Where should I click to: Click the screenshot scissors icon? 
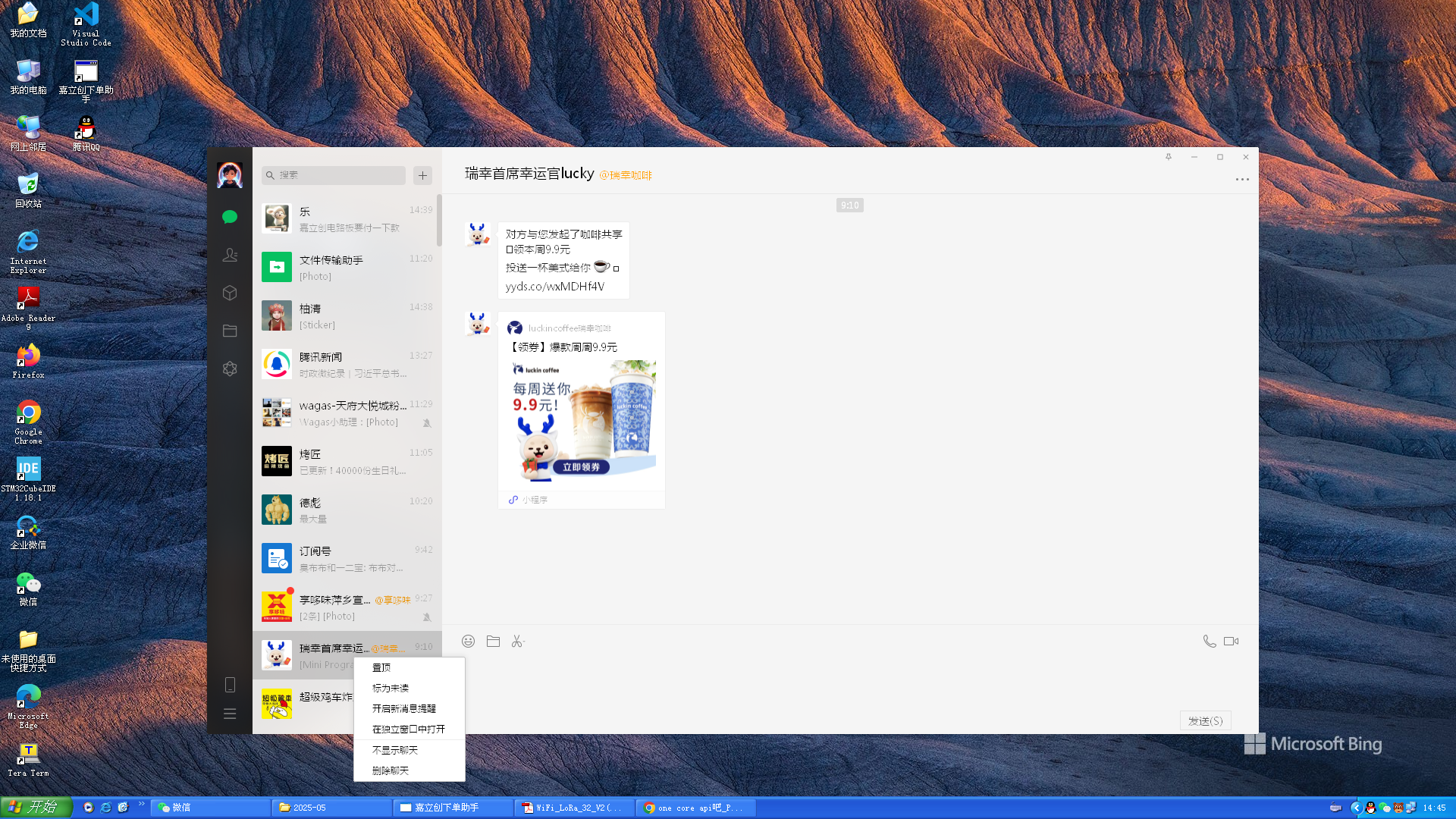click(x=518, y=642)
